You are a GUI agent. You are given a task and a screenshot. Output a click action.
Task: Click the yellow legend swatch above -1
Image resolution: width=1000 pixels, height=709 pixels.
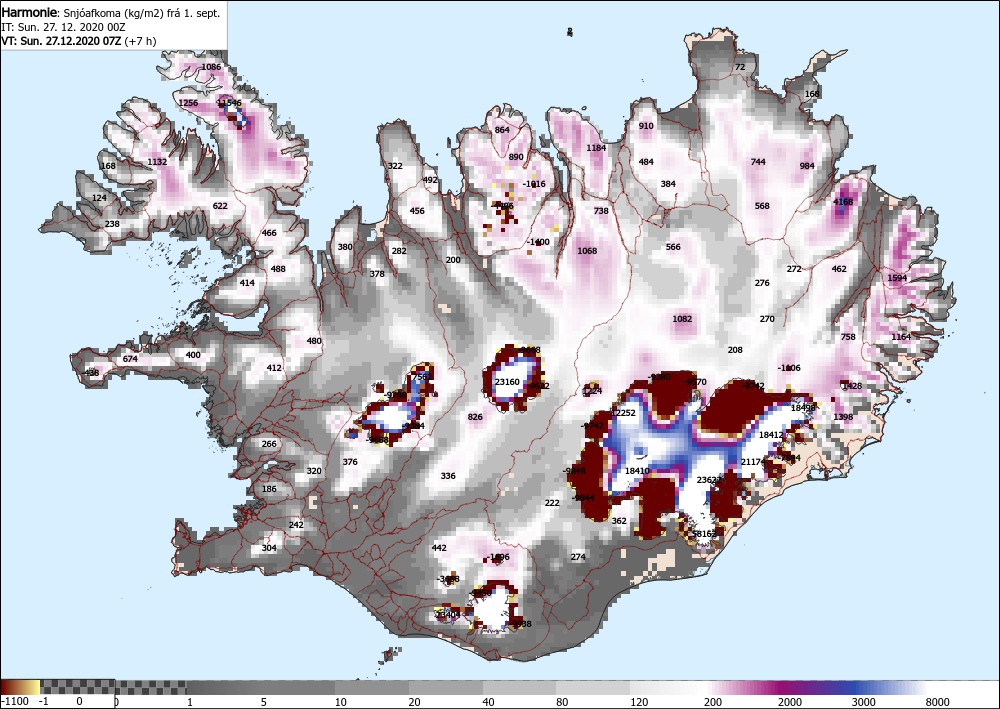click(33, 687)
